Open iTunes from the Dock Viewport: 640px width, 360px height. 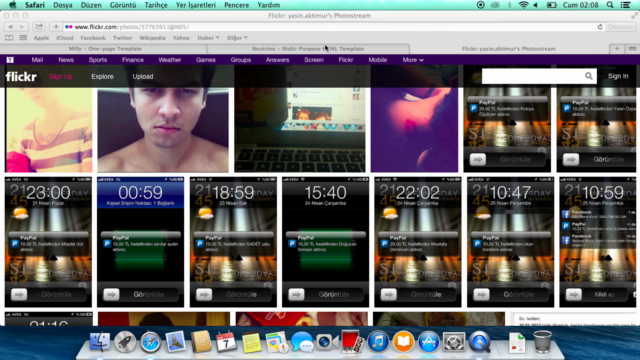point(378,341)
